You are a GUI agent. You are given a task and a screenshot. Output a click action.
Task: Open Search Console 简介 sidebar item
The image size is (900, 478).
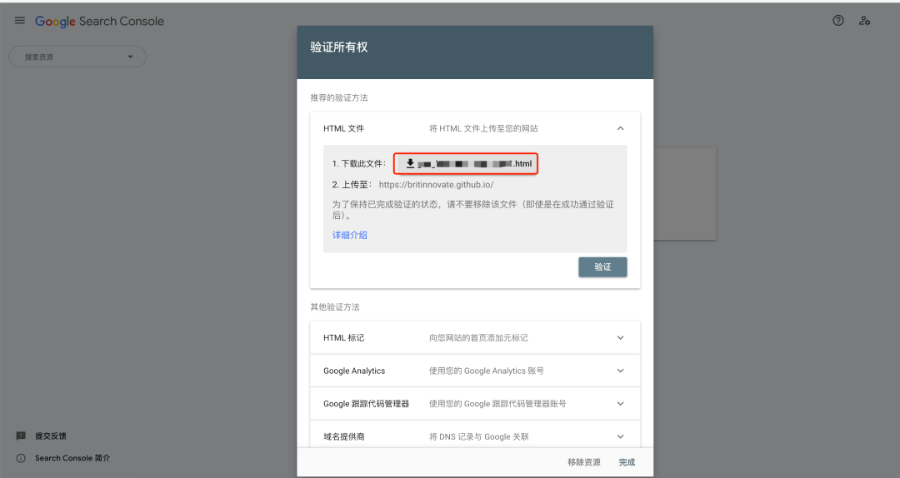click(x=72, y=458)
